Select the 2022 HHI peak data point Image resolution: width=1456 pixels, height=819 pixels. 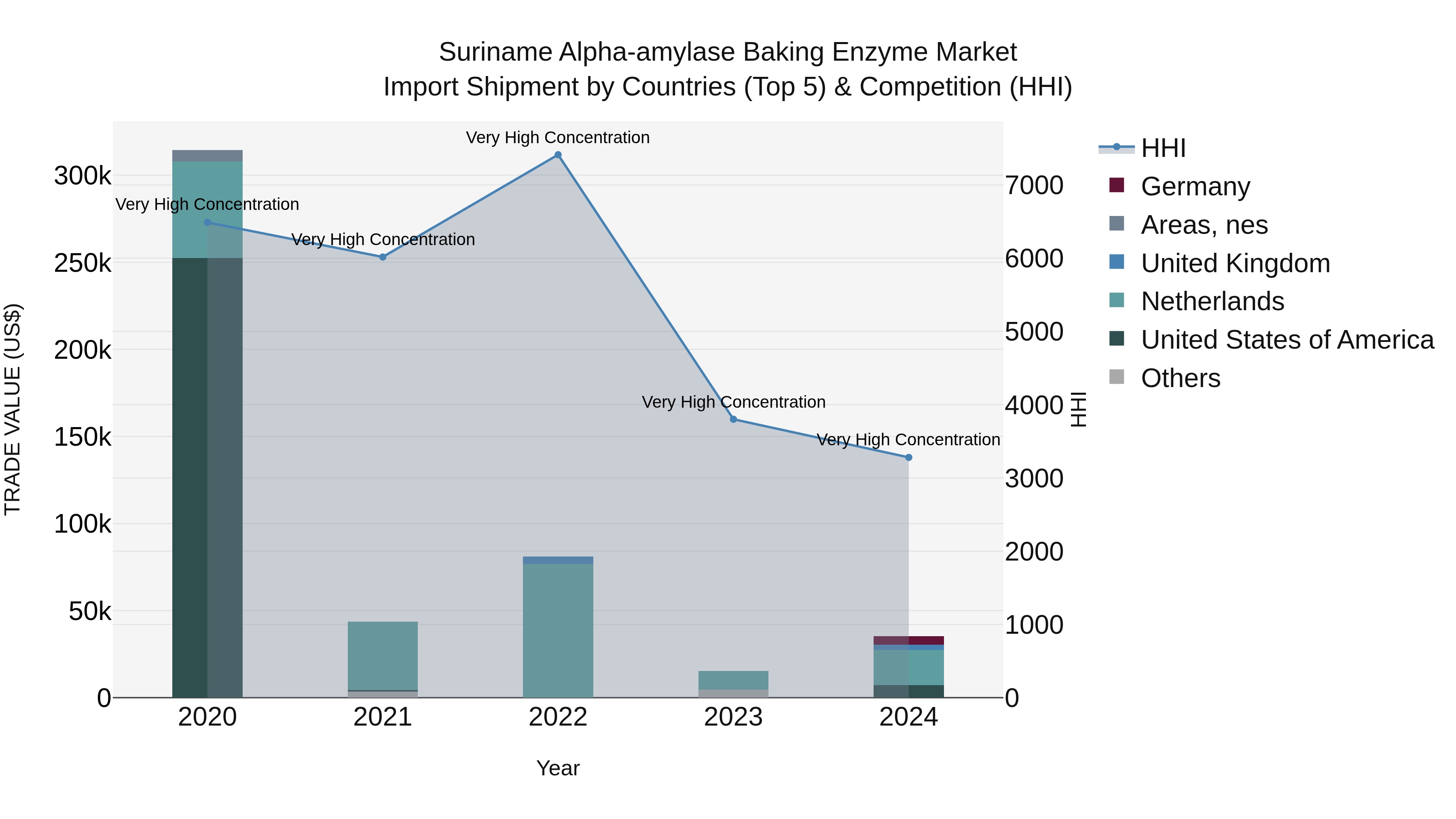point(558,155)
